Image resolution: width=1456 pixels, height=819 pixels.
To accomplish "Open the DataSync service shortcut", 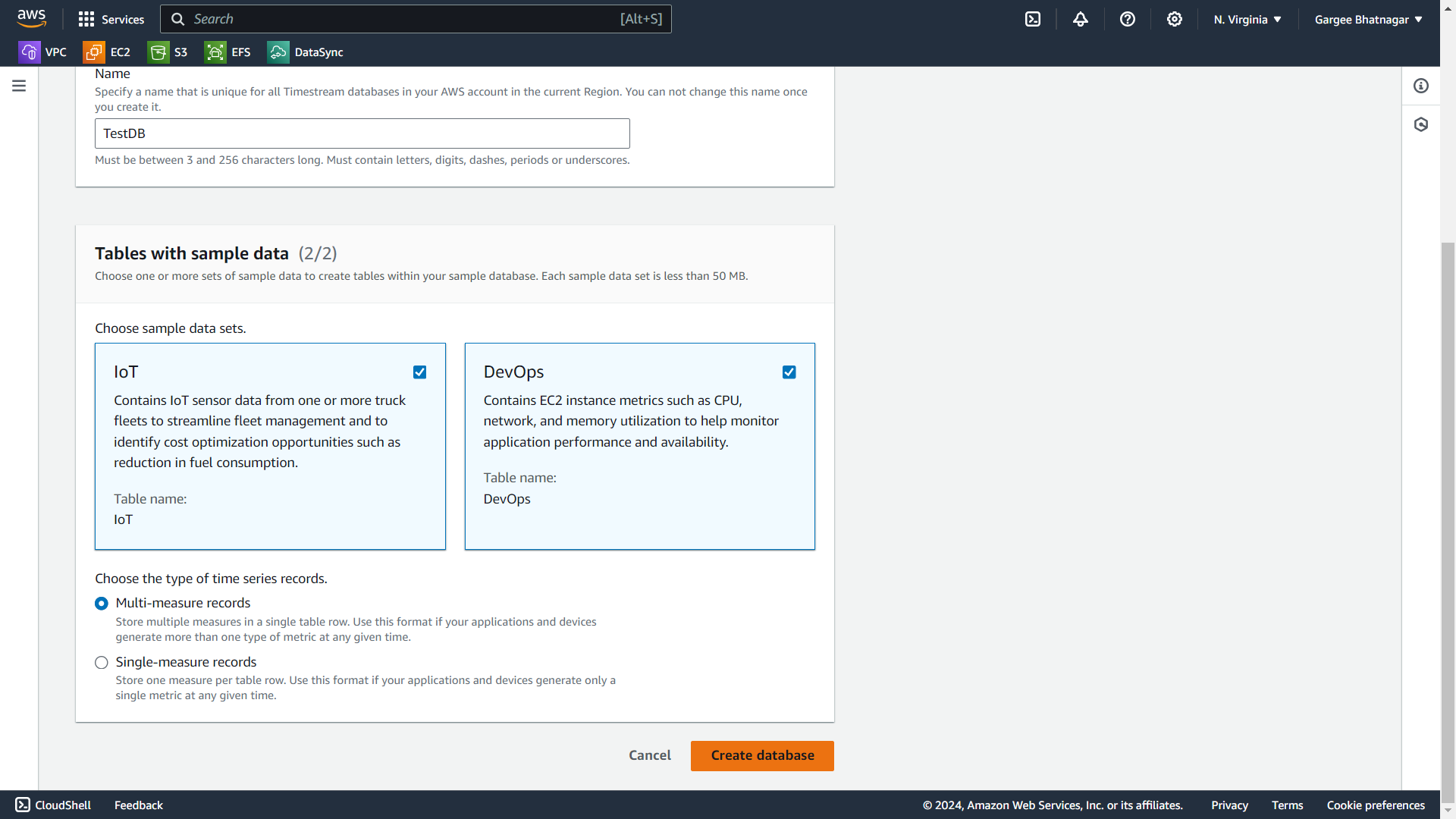I will [306, 52].
